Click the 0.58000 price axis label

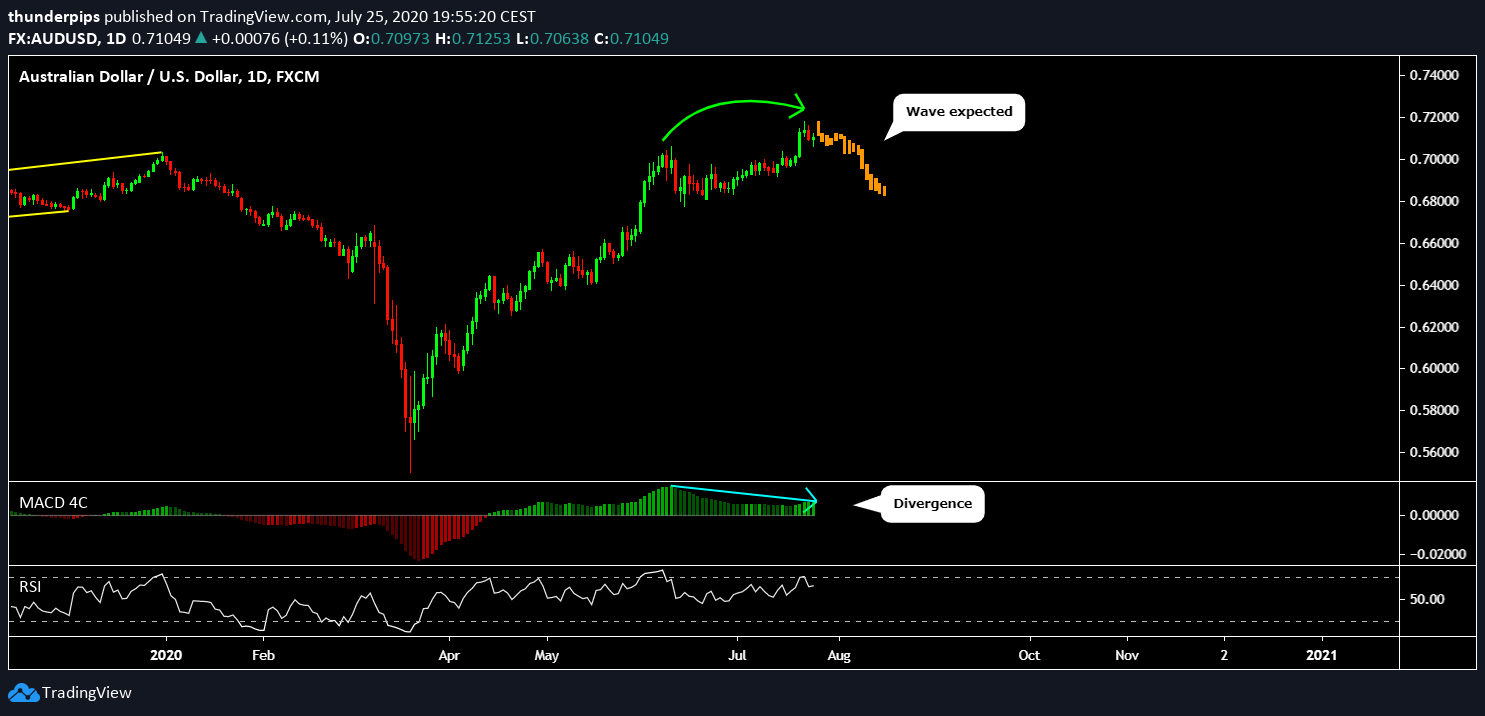[x=1433, y=411]
